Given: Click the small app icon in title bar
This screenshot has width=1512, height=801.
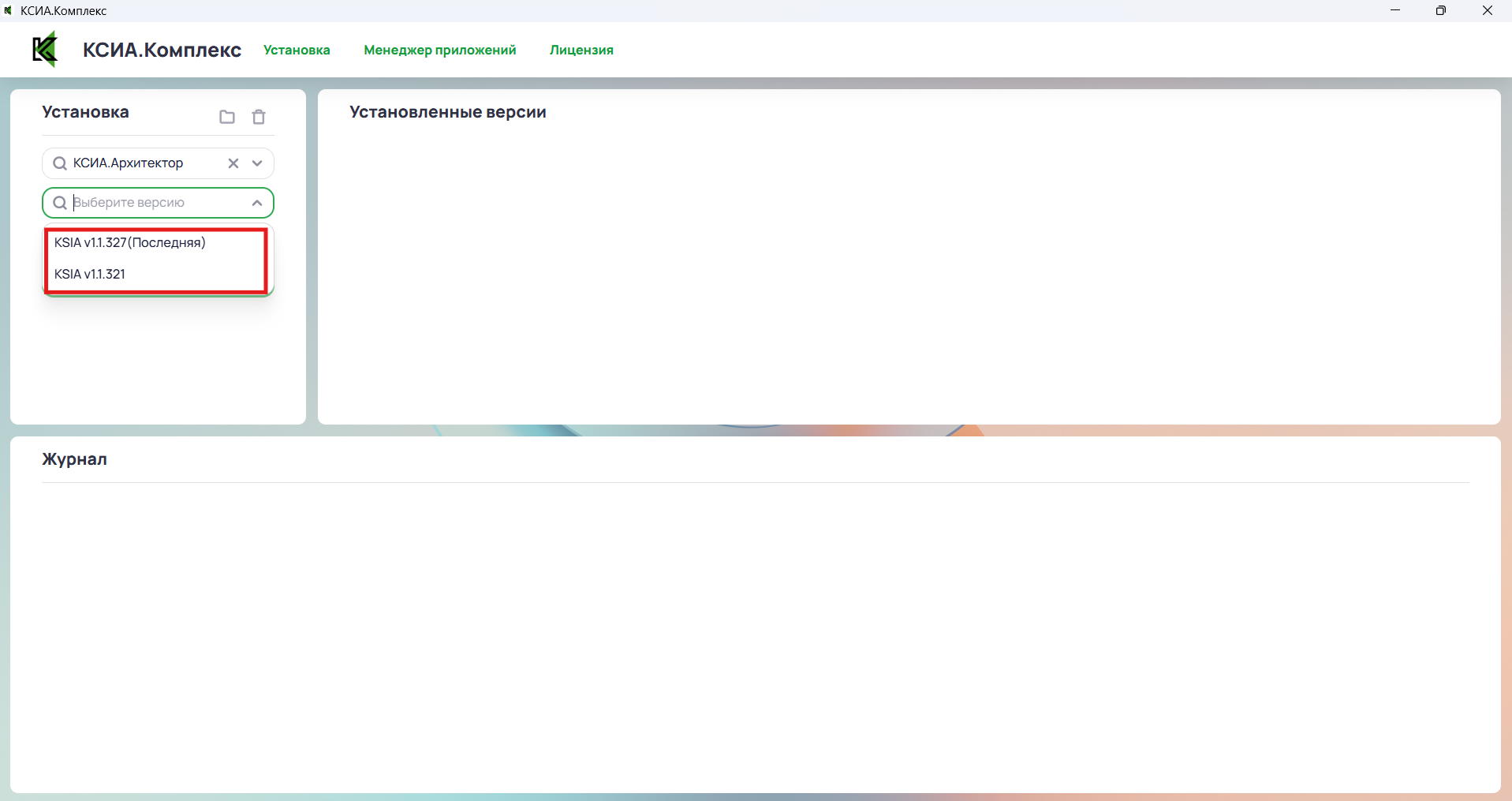Looking at the screenshot, I should pyautogui.click(x=8, y=10).
